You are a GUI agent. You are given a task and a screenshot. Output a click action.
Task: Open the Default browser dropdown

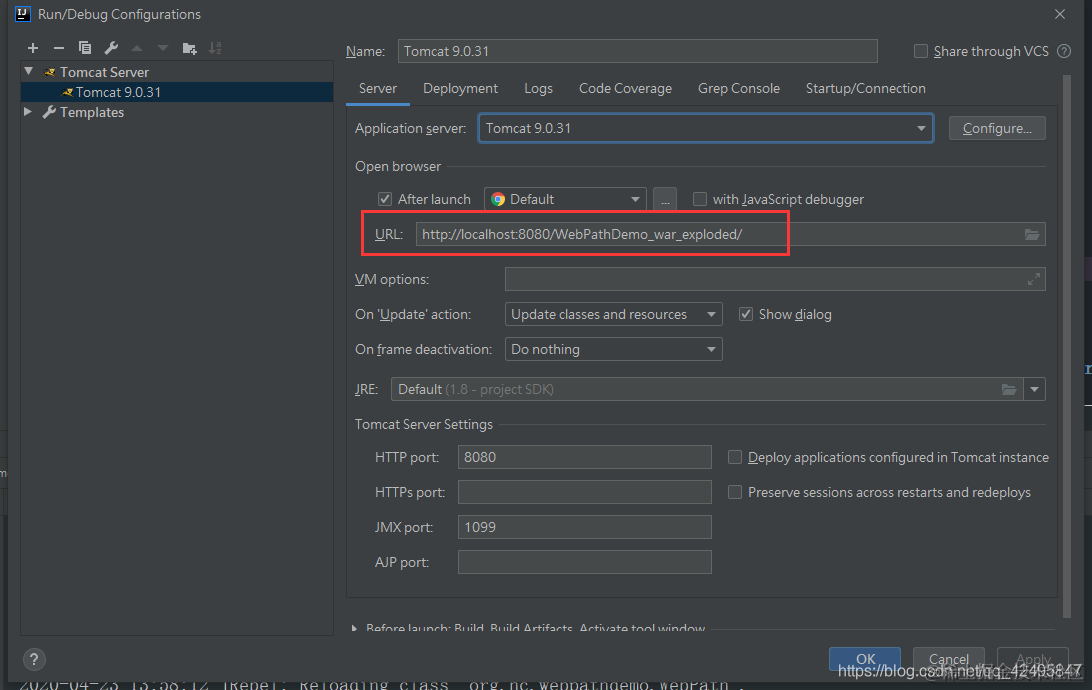[565, 199]
